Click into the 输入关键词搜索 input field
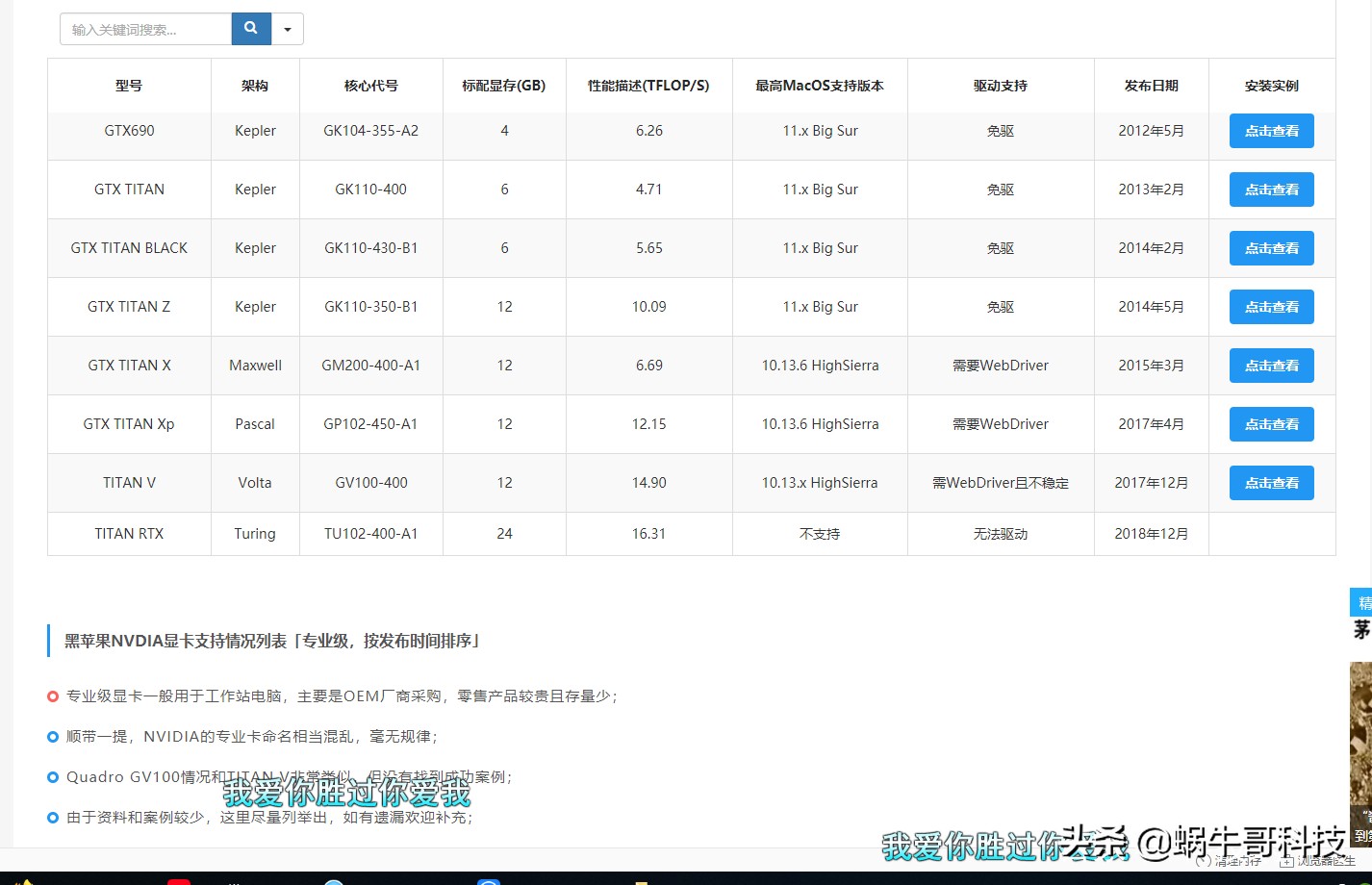The width and height of the screenshot is (1372, 885). [x=144, y=28]
